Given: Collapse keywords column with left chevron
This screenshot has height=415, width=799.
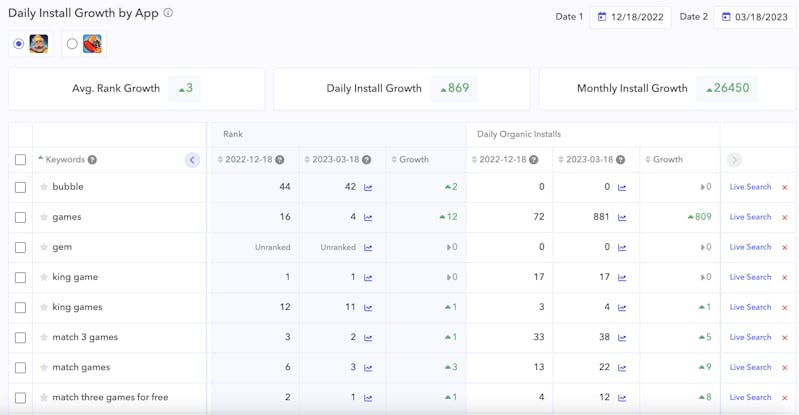Looking at the screenshot, I should pos(192,160).
